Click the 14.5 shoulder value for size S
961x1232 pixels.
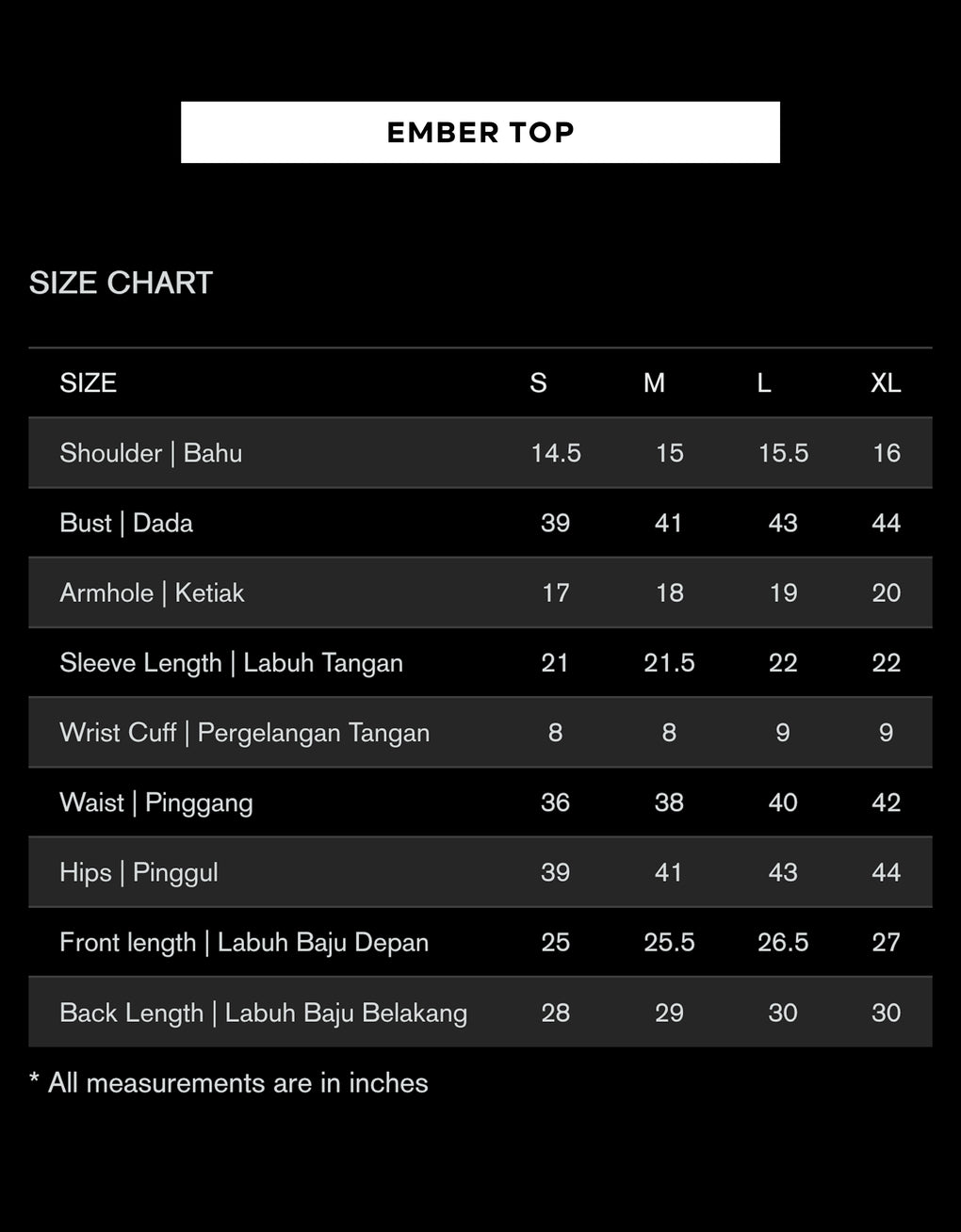(x=556, y=453)
